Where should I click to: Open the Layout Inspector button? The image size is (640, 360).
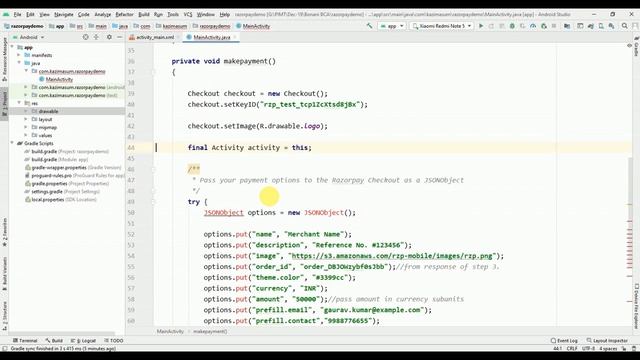point(607,340)
